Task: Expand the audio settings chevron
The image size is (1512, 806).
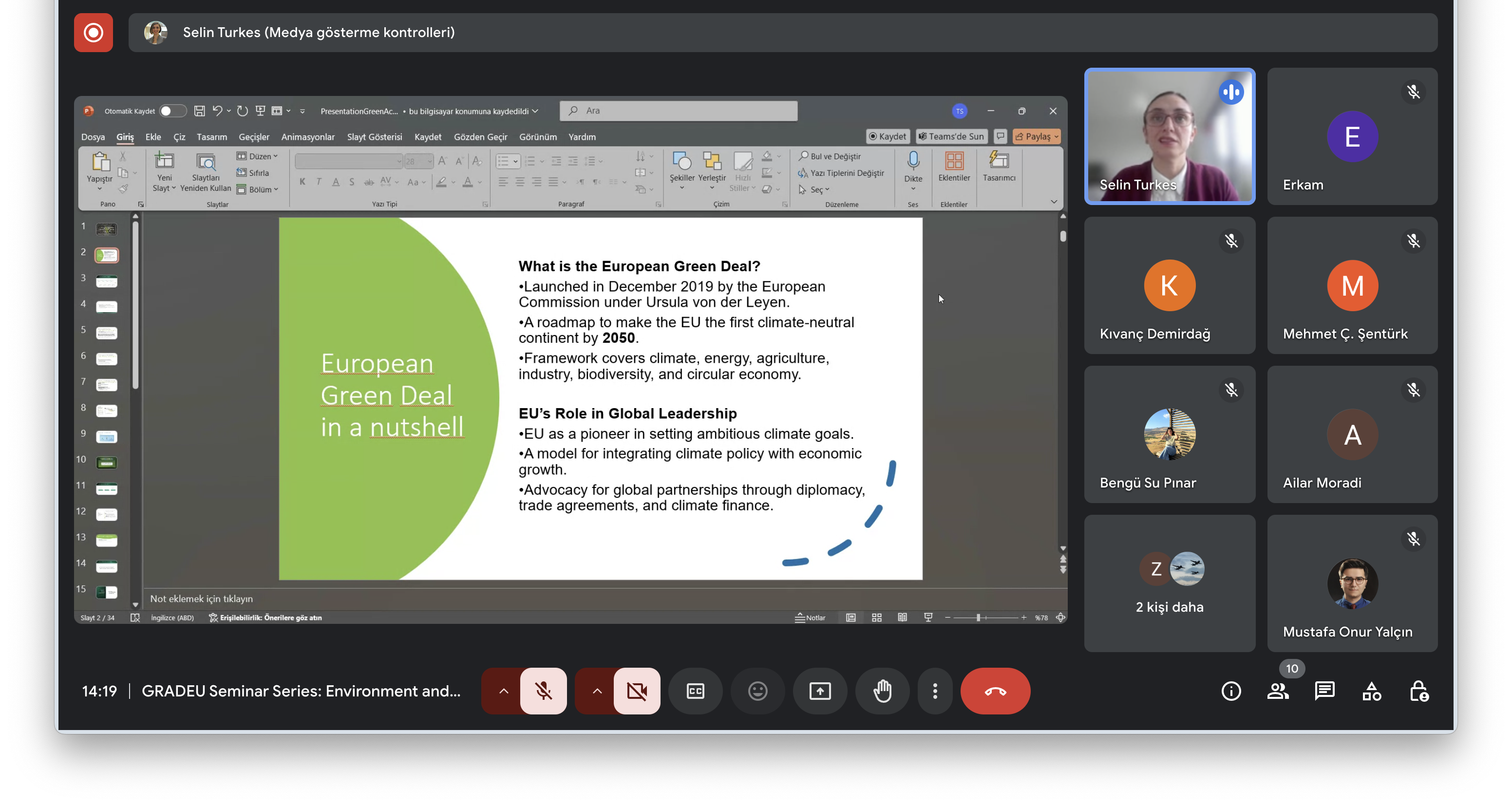Action: 503,691
